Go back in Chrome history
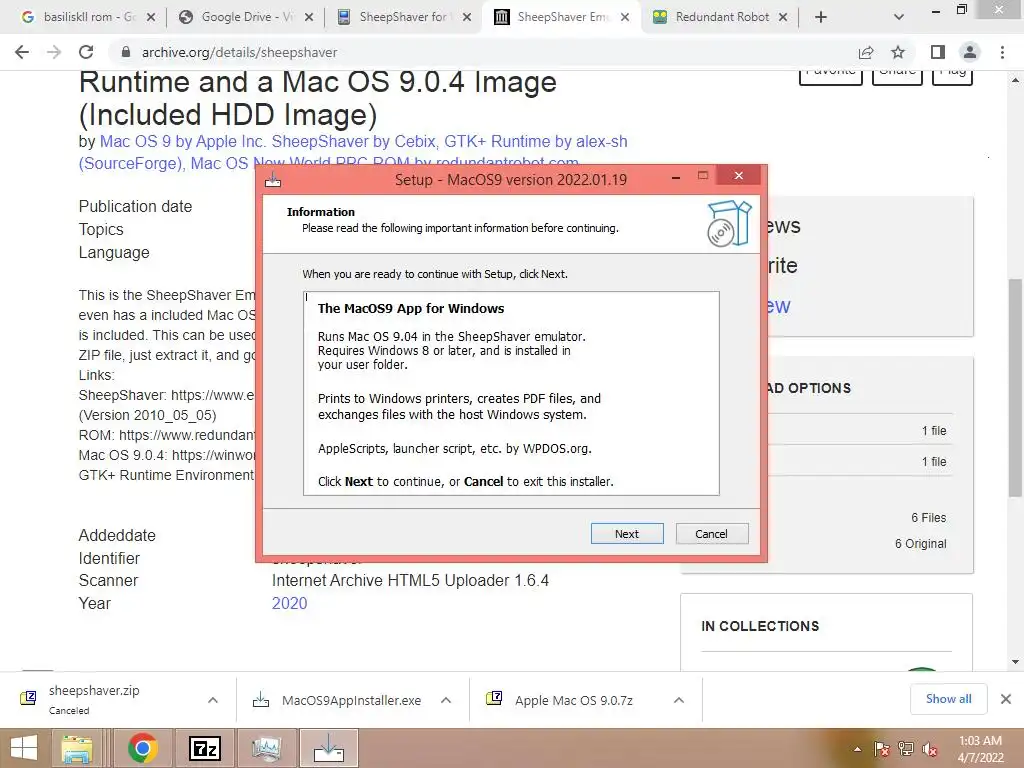 (22, 52)
